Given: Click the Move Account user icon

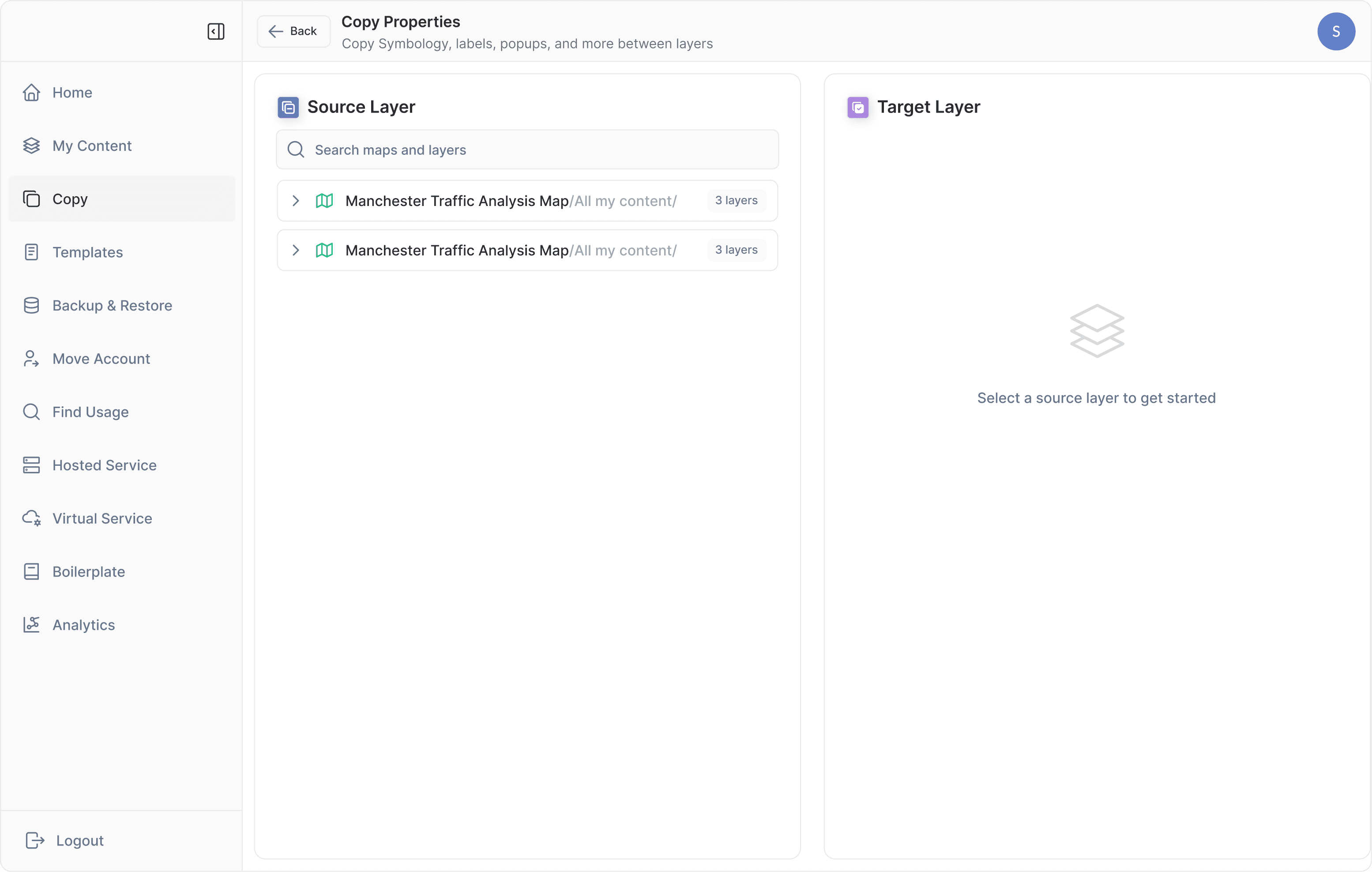Looking at the screenshot, I should click(x=31, y=359).
